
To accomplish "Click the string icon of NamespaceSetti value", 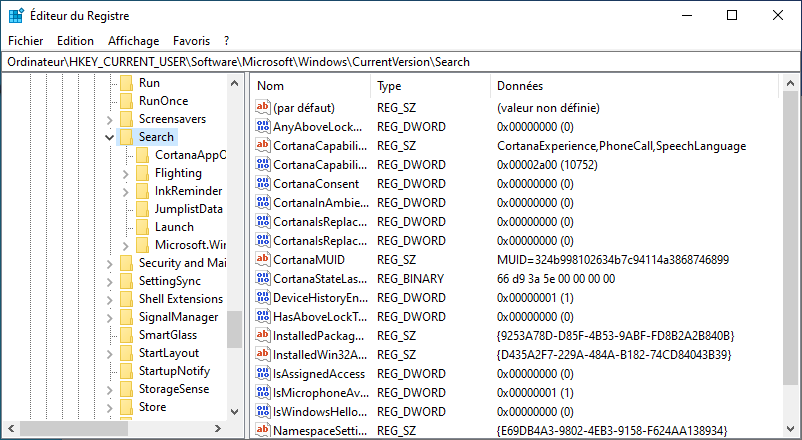I will [263, 430].
